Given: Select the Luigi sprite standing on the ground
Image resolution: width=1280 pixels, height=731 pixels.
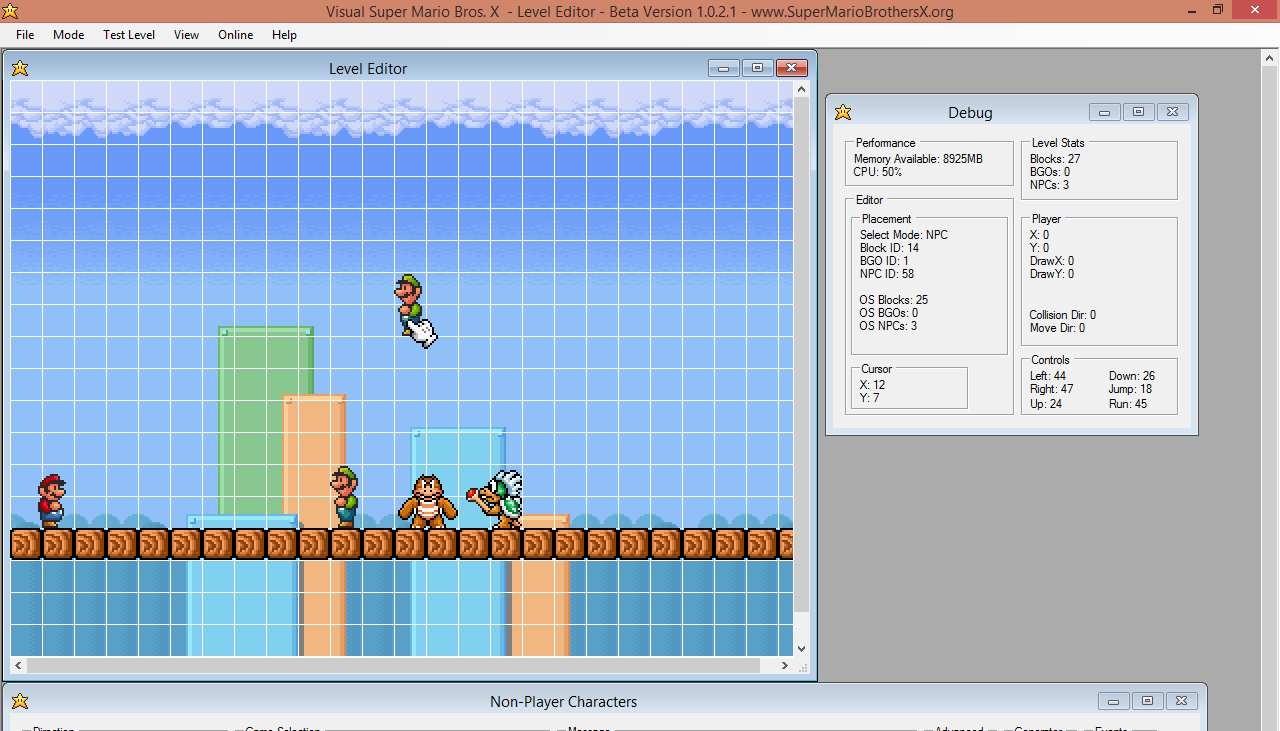Looking at the screenshot, I should (345, 497).
